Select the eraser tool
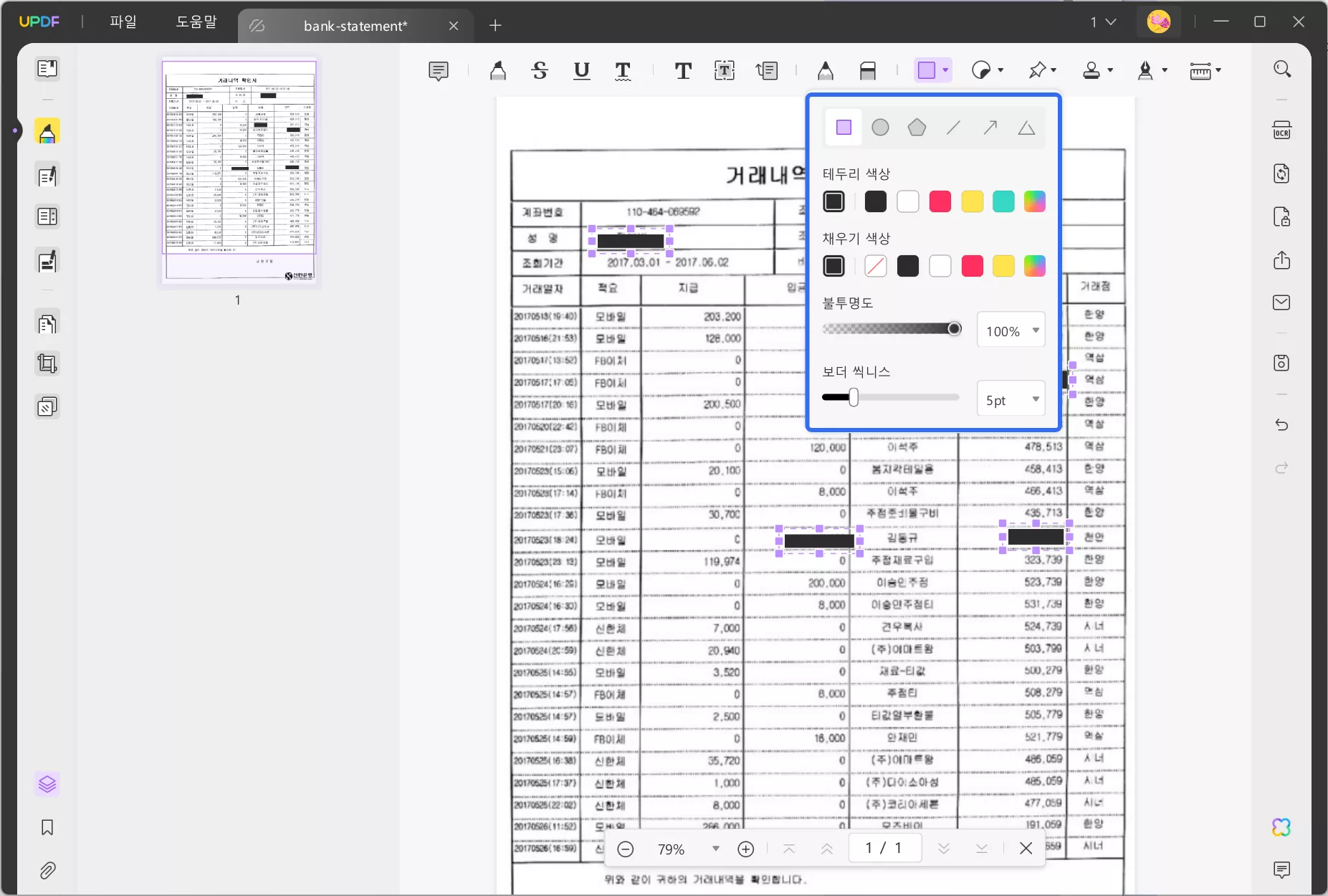Screen dimensions: 1328x896 [868, 70]
